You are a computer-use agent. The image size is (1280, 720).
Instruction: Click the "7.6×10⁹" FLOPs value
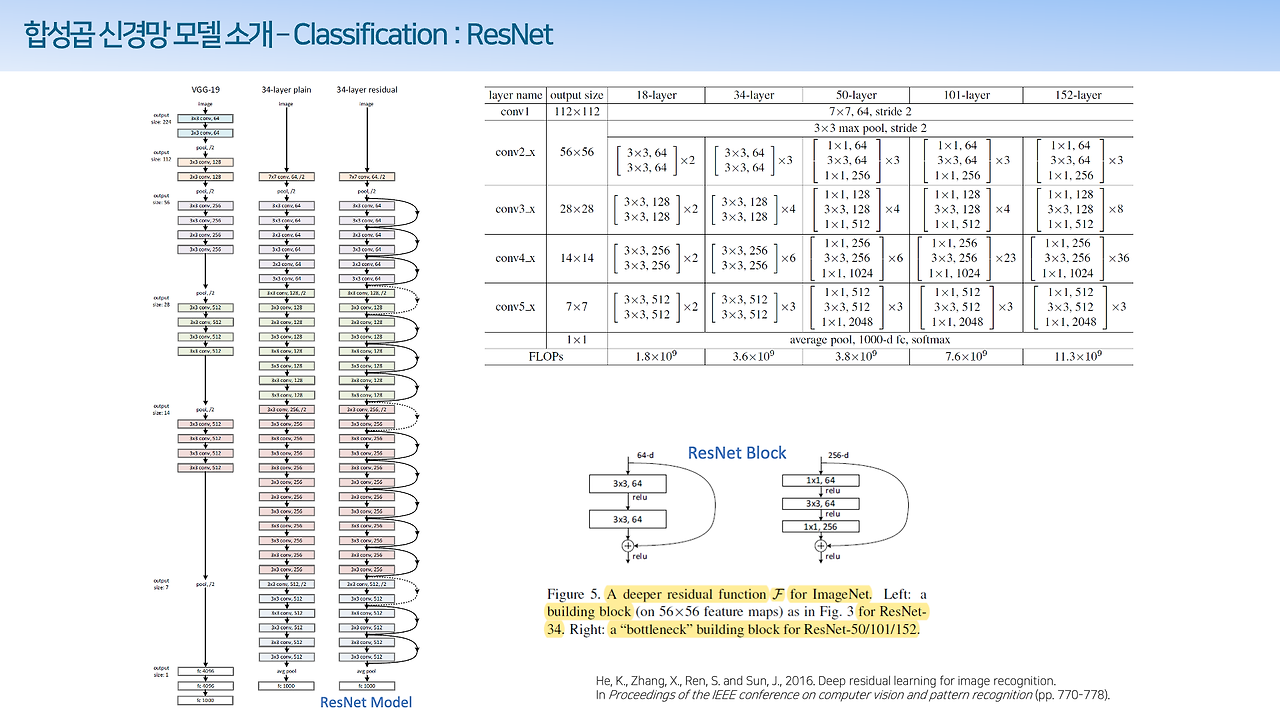pos(965,356)
